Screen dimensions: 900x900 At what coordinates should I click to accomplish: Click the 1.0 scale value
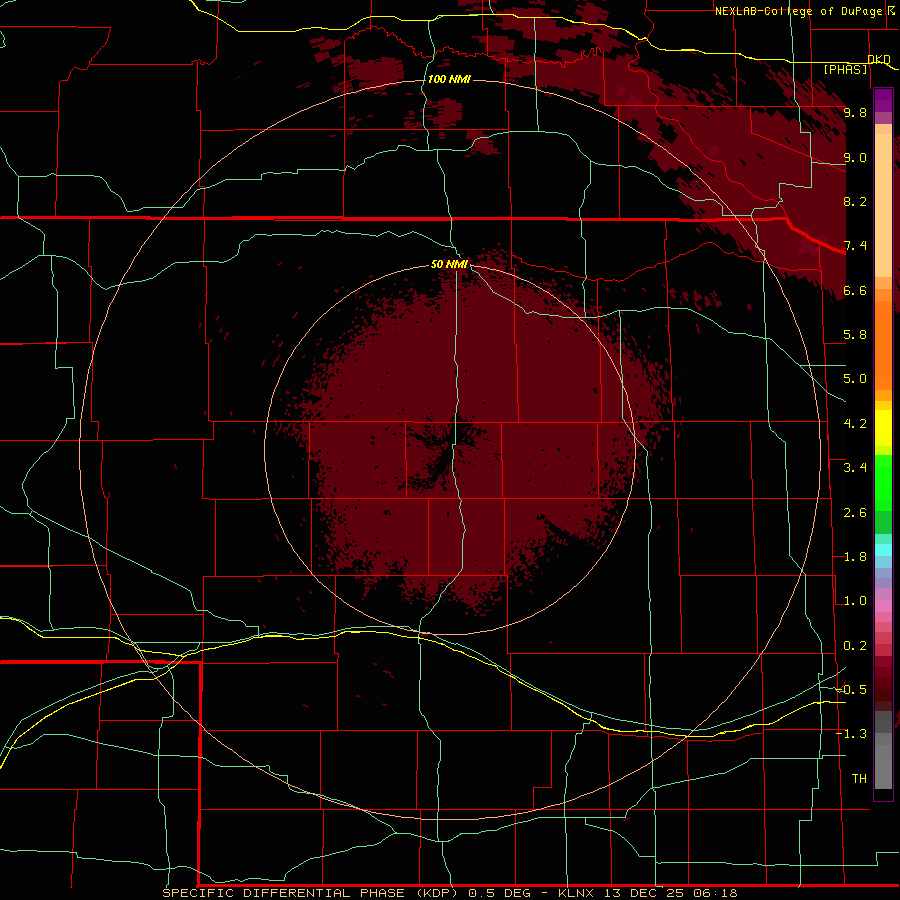855,601
